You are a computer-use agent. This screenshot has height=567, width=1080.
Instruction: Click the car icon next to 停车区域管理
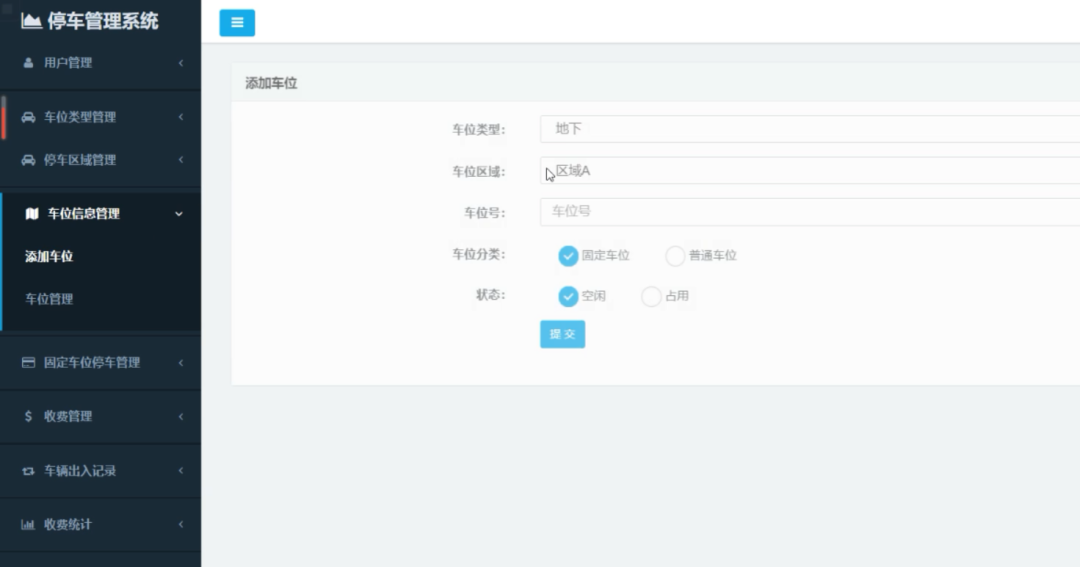[28, 160]
